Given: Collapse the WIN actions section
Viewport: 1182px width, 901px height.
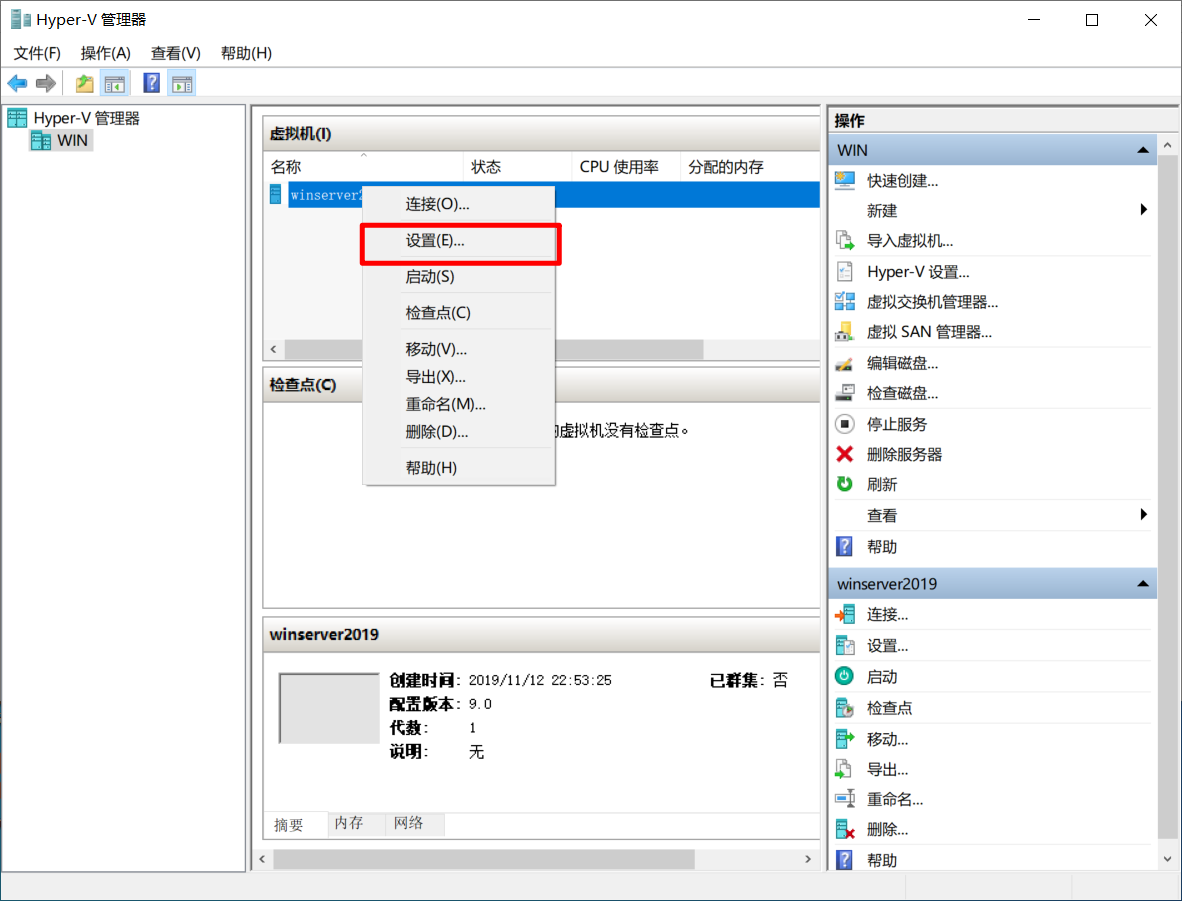Looking at the screenshot, I should 1142,150.
